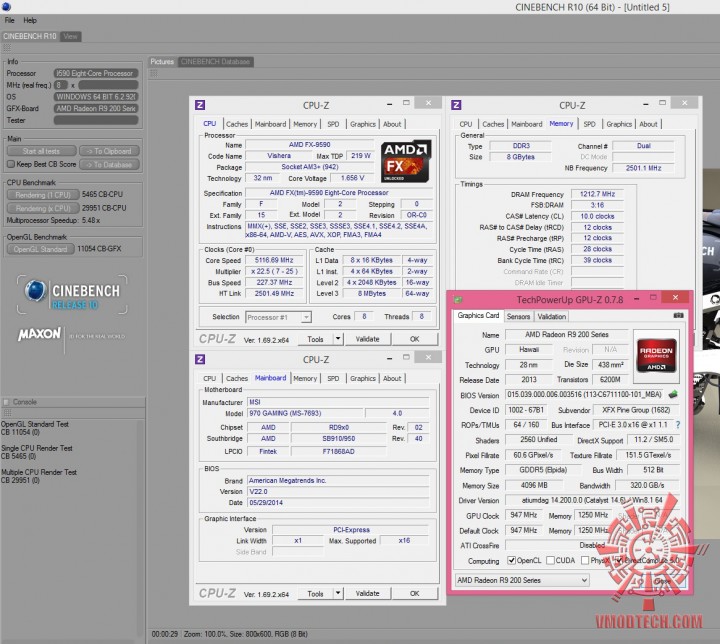Click the Core Speed 5116.69 MHz value
Image resolution: width=720 pixels, height=644 pixels.
coord(274,260)
